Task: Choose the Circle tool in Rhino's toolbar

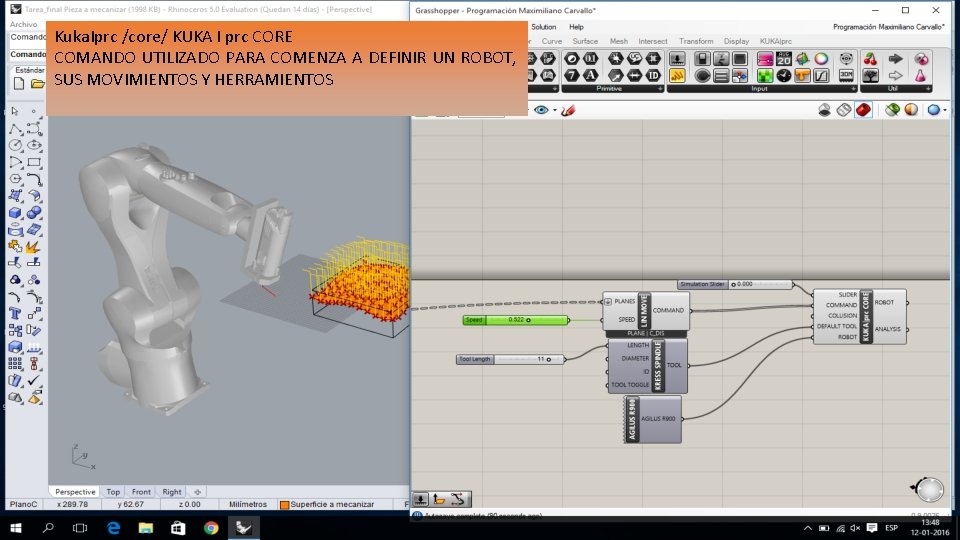Action: coord(15,146)
